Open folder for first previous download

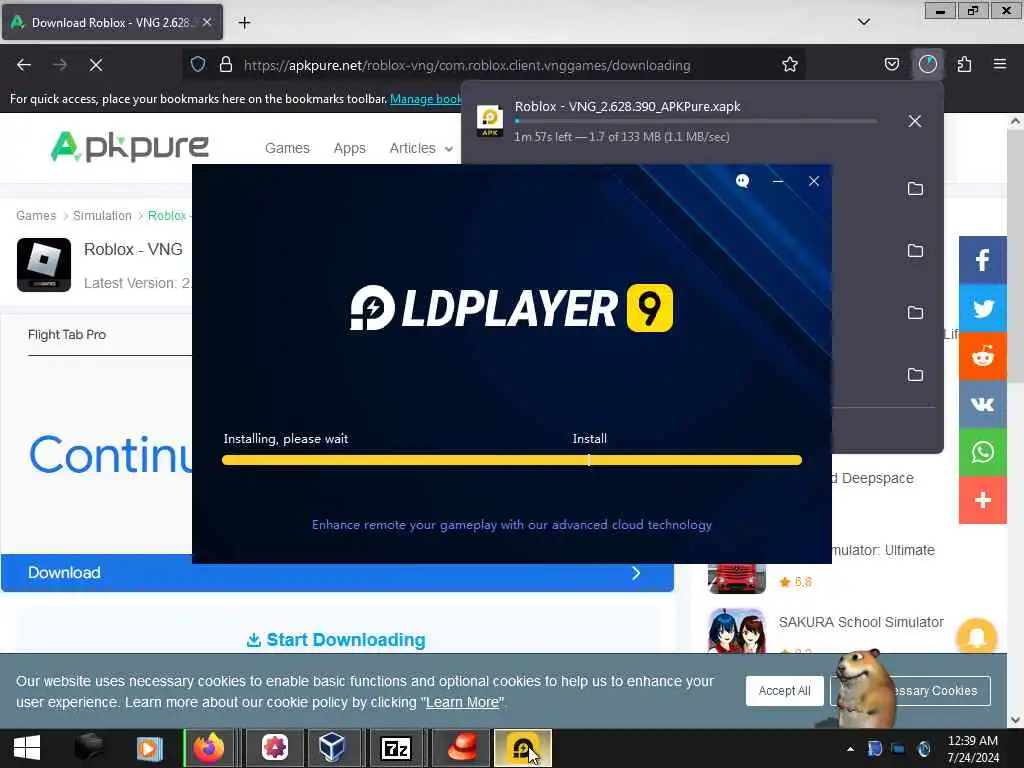[915, 189]
